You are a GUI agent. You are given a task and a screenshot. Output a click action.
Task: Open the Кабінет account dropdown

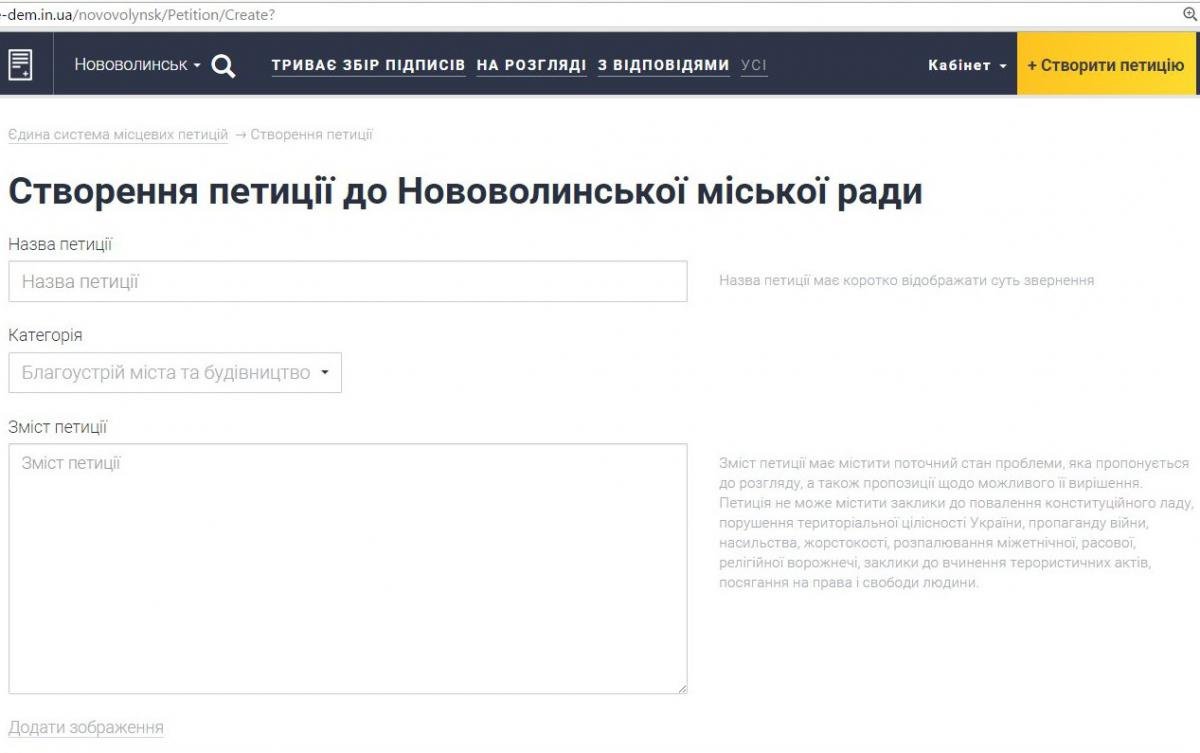pos(967,65)
